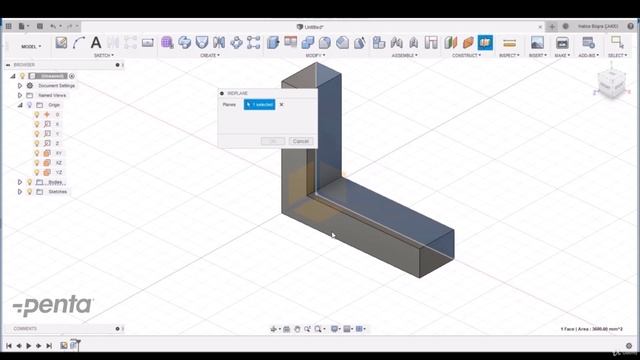
Task: Toggle visibility of the X axis
Action: pos(37,124)
